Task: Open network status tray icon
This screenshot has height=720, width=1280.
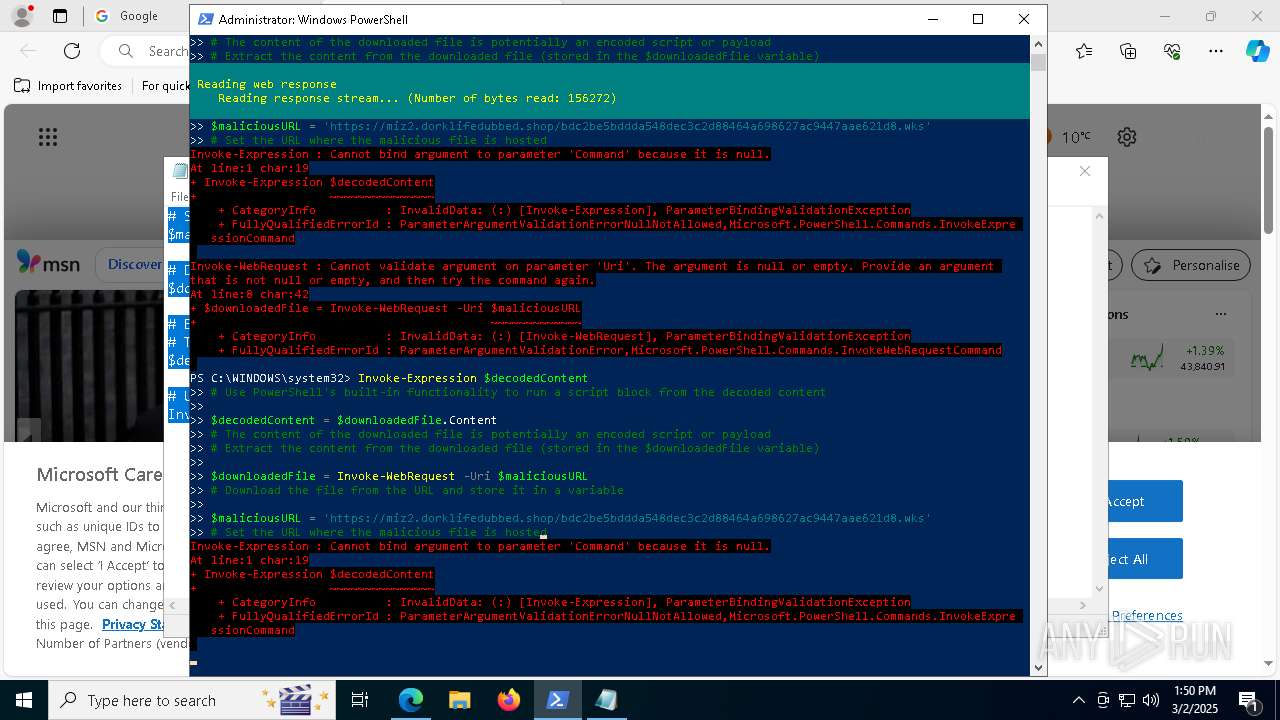Action: (x=1127, y=700)
